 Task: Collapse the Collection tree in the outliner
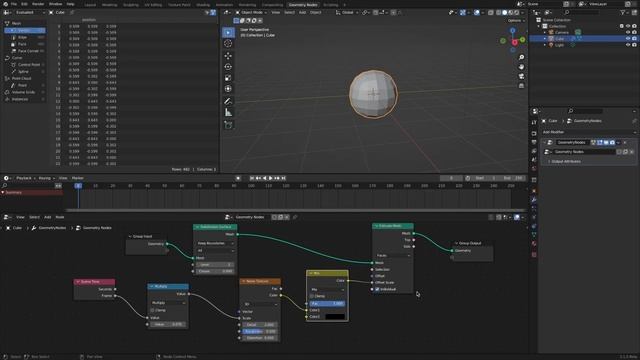539,26
